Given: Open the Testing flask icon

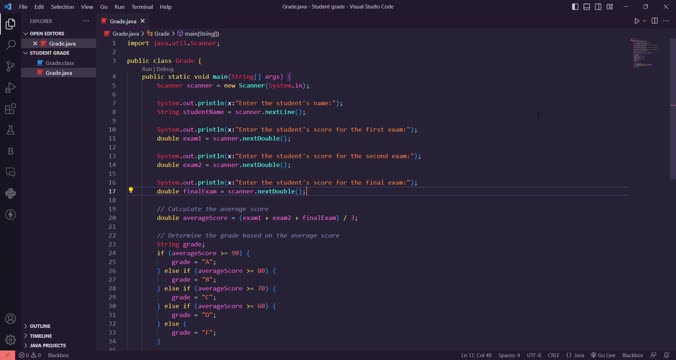Looking at the screenshot, I should 10,130.
